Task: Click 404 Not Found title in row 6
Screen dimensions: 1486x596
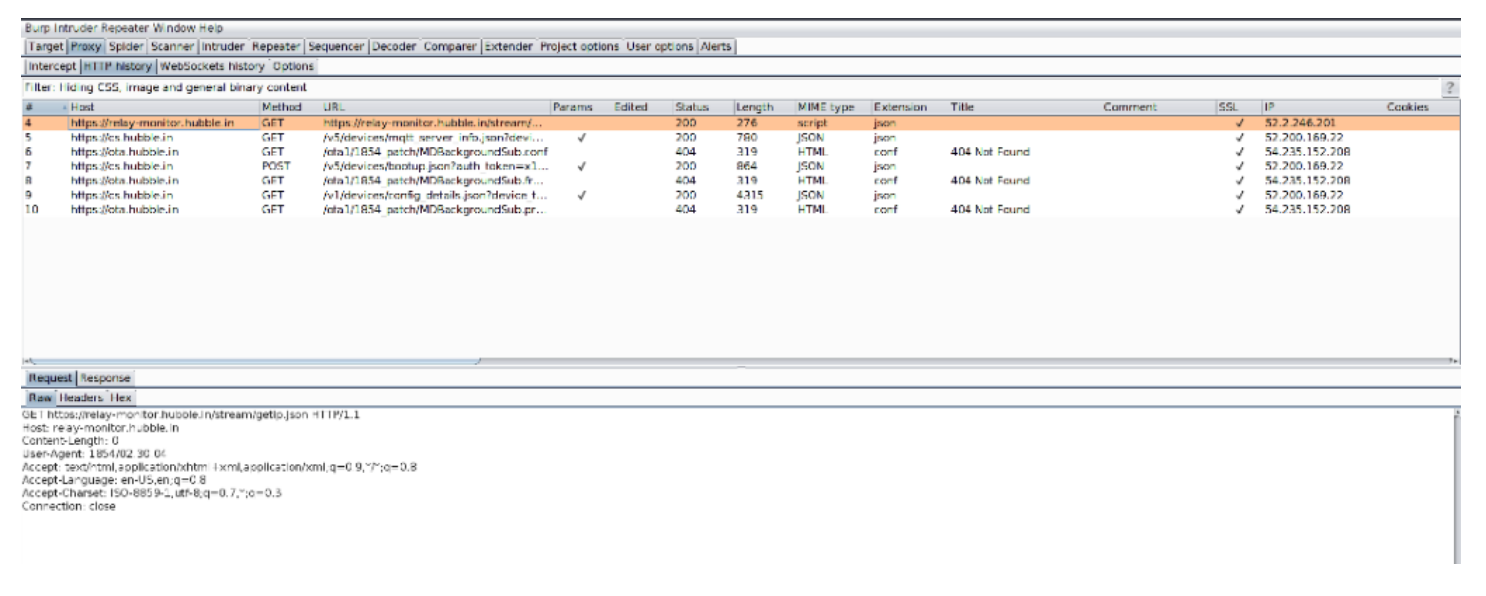Action: click(989, 151)
